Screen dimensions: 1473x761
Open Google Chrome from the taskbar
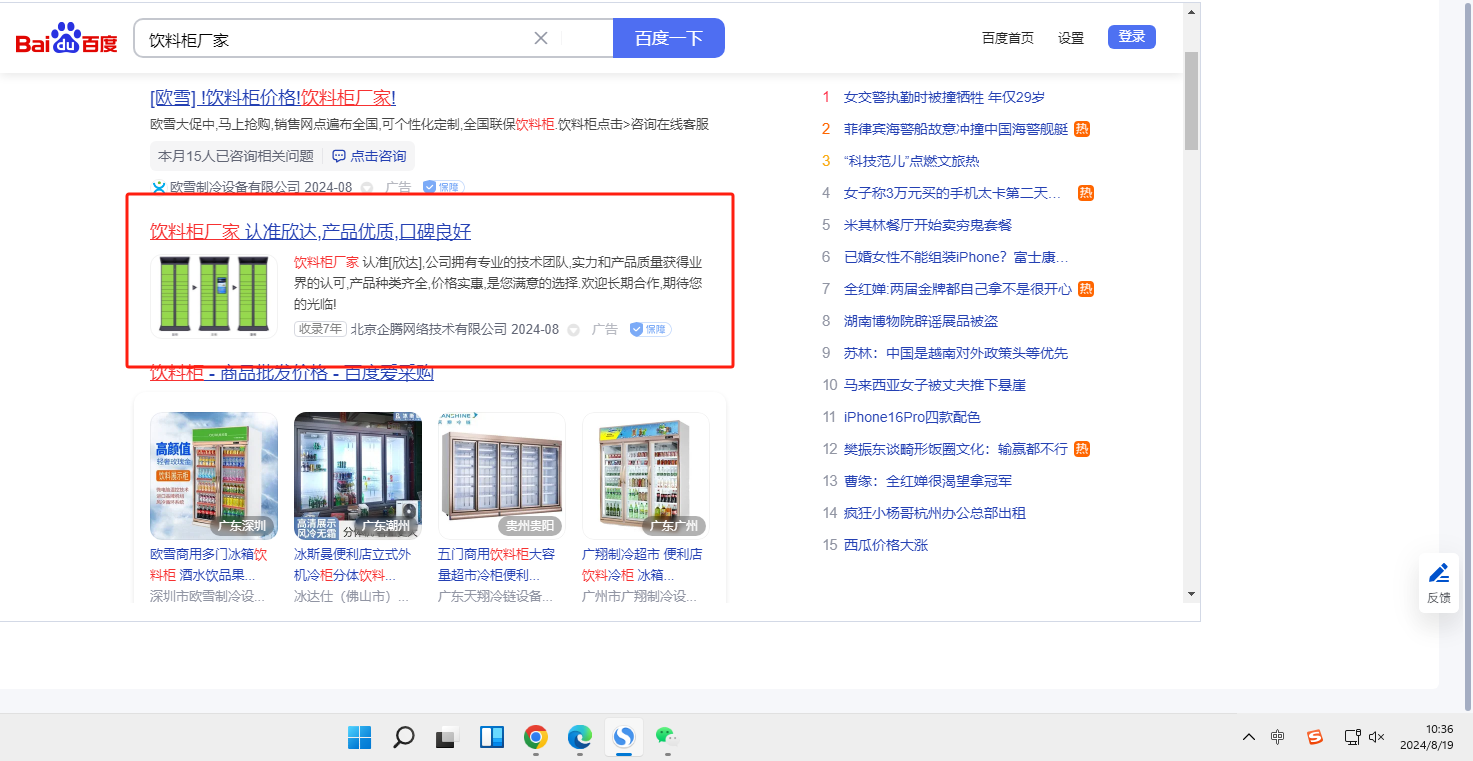pyautogui.click(x=536, y=738)
